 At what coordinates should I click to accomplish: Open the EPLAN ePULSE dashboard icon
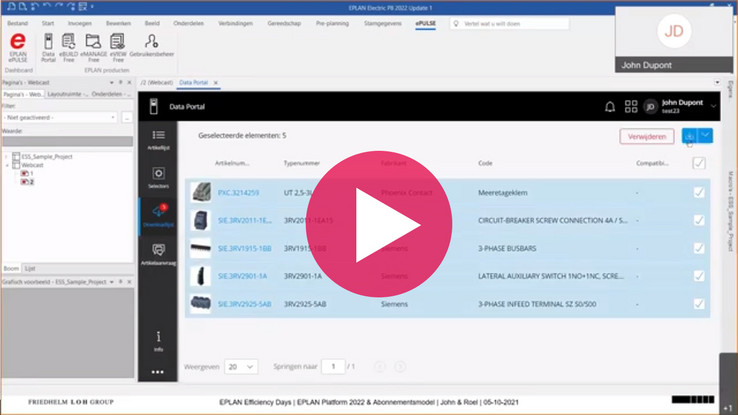pos(18,48)
